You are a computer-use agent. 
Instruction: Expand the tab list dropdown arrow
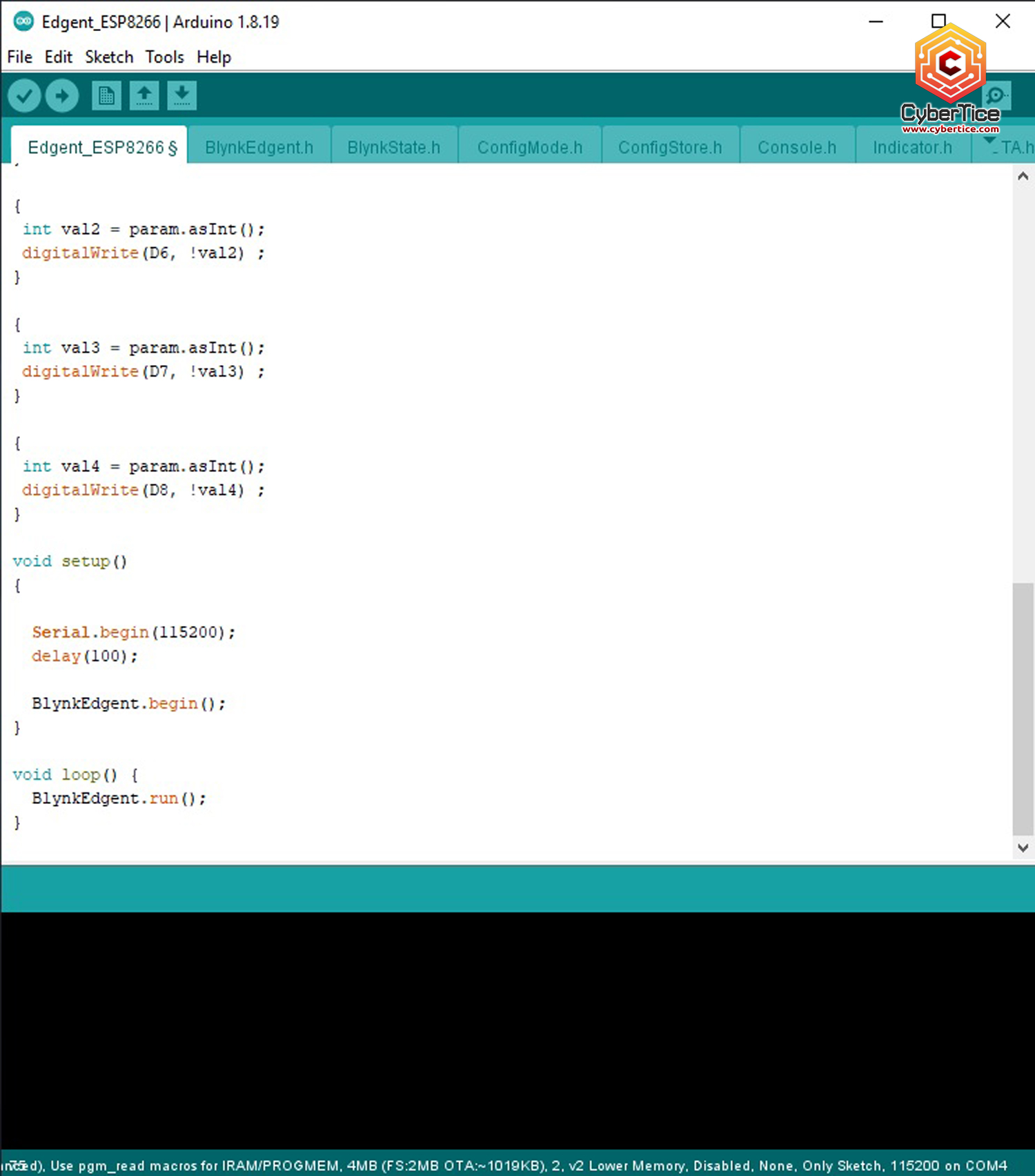(x=989, y=141)
